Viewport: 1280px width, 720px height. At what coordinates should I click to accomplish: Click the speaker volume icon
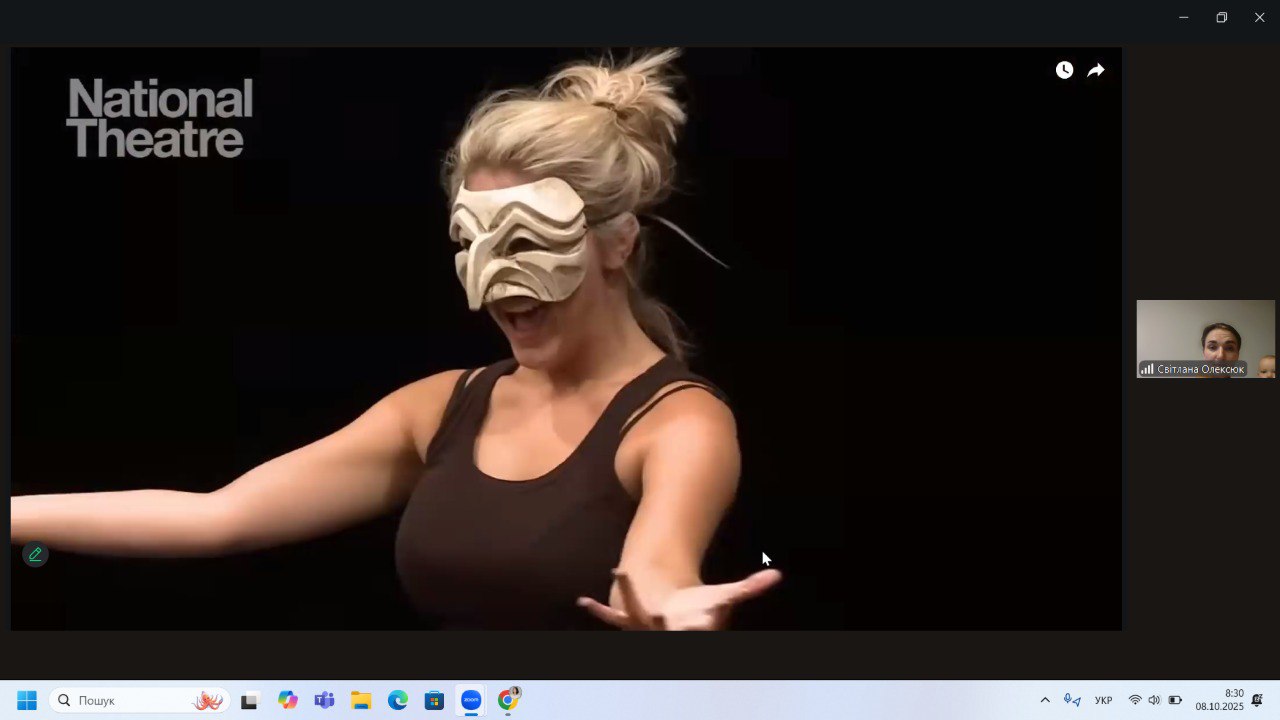pyautogui.click(x=1154, y=700)
